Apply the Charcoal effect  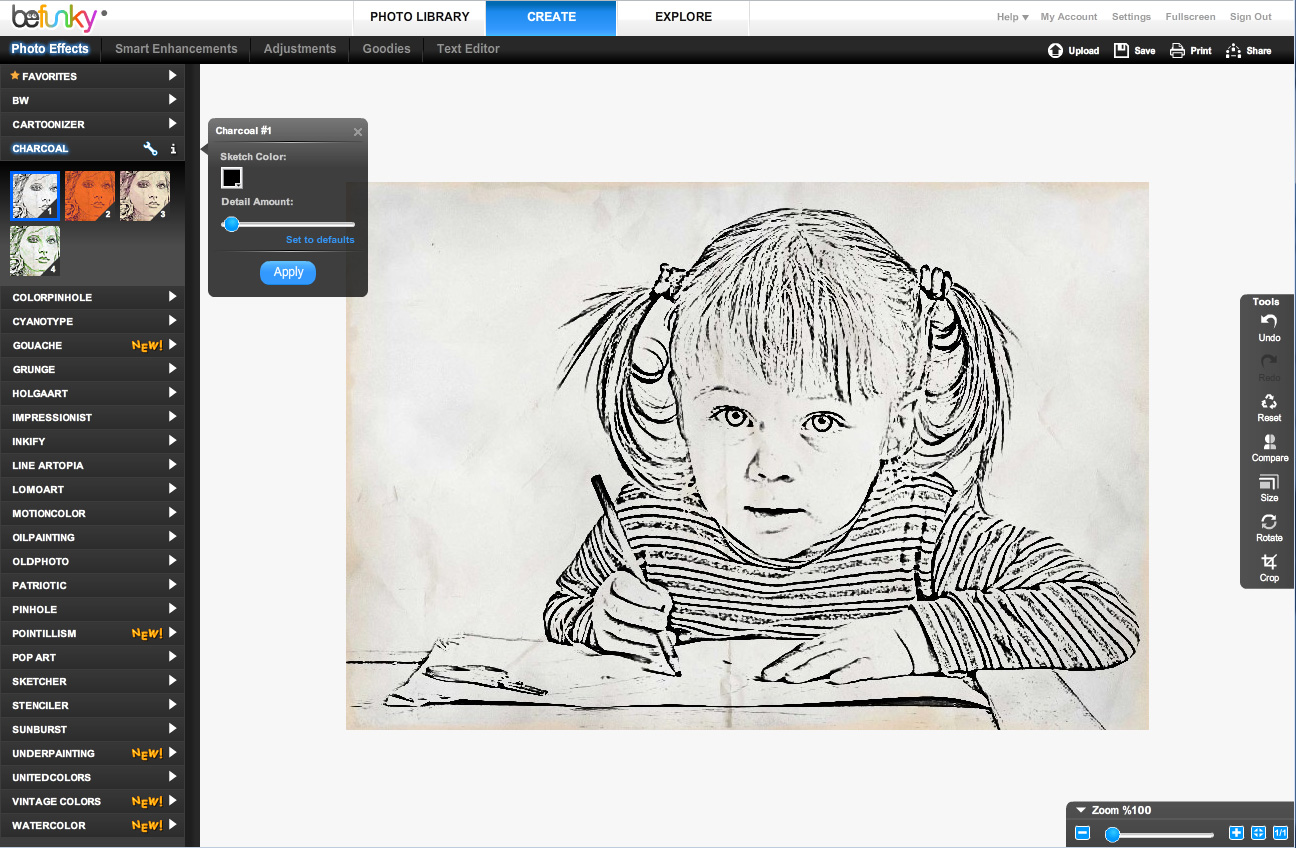click(287, 272)
